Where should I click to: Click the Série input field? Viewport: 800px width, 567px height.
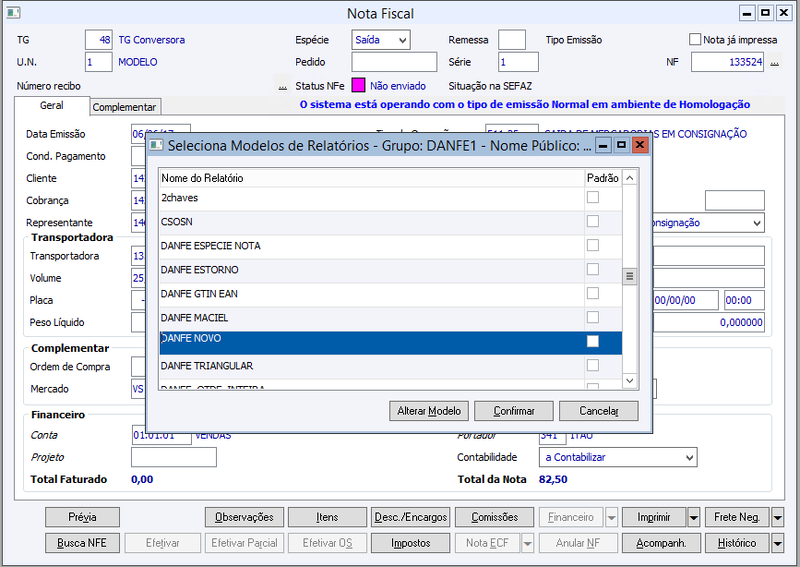pos(518,62)
